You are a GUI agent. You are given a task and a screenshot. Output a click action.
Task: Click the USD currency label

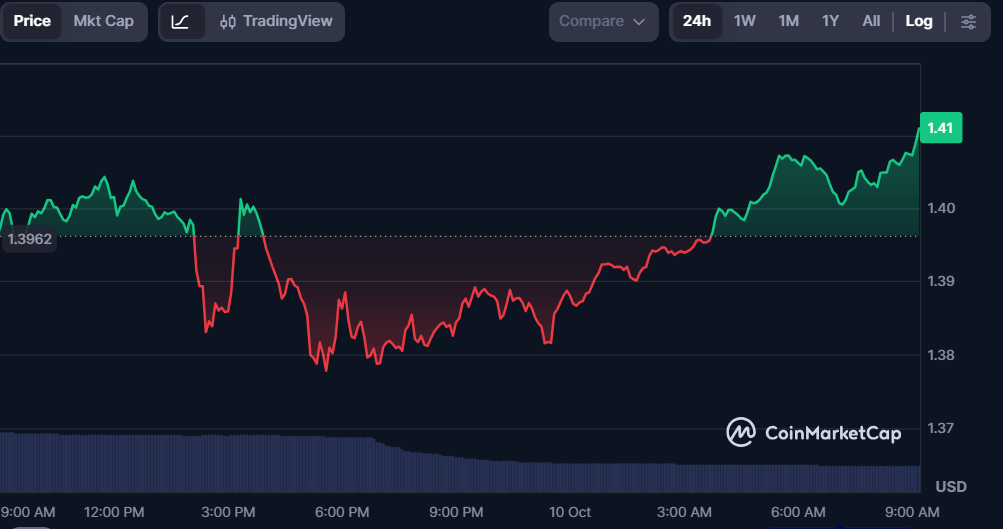pos(951,487)
